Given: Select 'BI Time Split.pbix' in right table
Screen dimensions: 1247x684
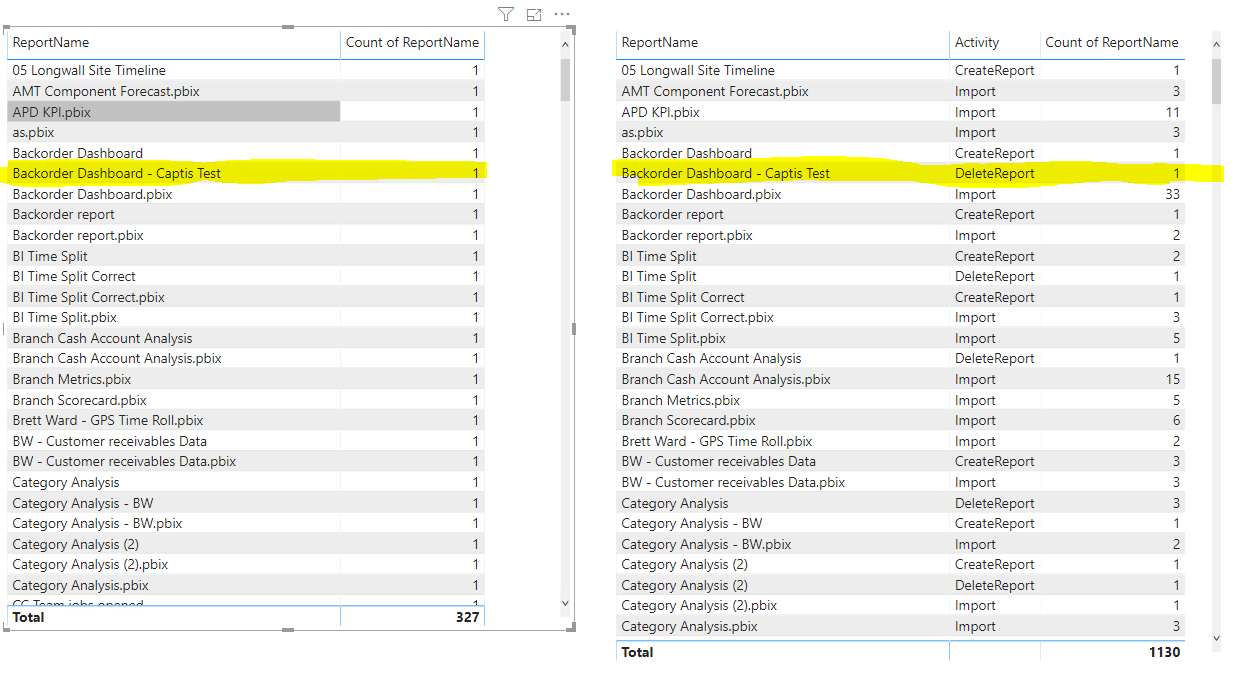Looking at the screenshot, I should [x=674, y=338].
